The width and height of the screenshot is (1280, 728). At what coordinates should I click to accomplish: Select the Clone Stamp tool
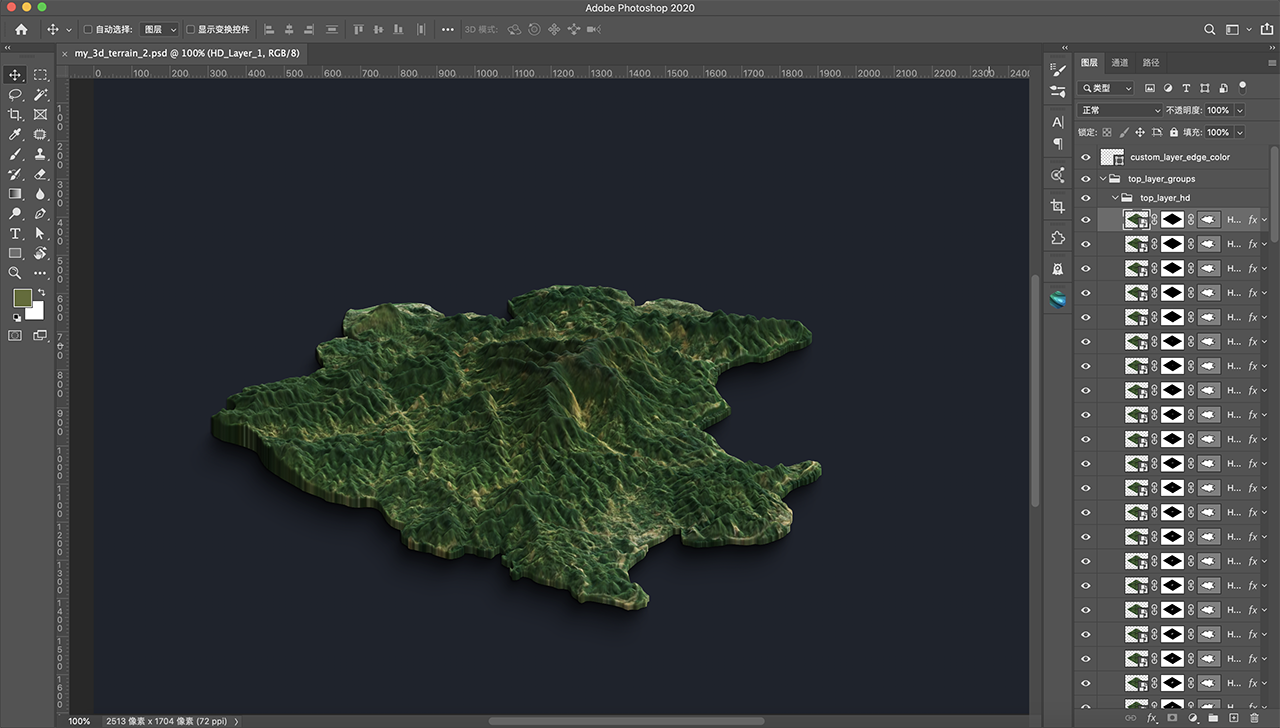point(41,154)
